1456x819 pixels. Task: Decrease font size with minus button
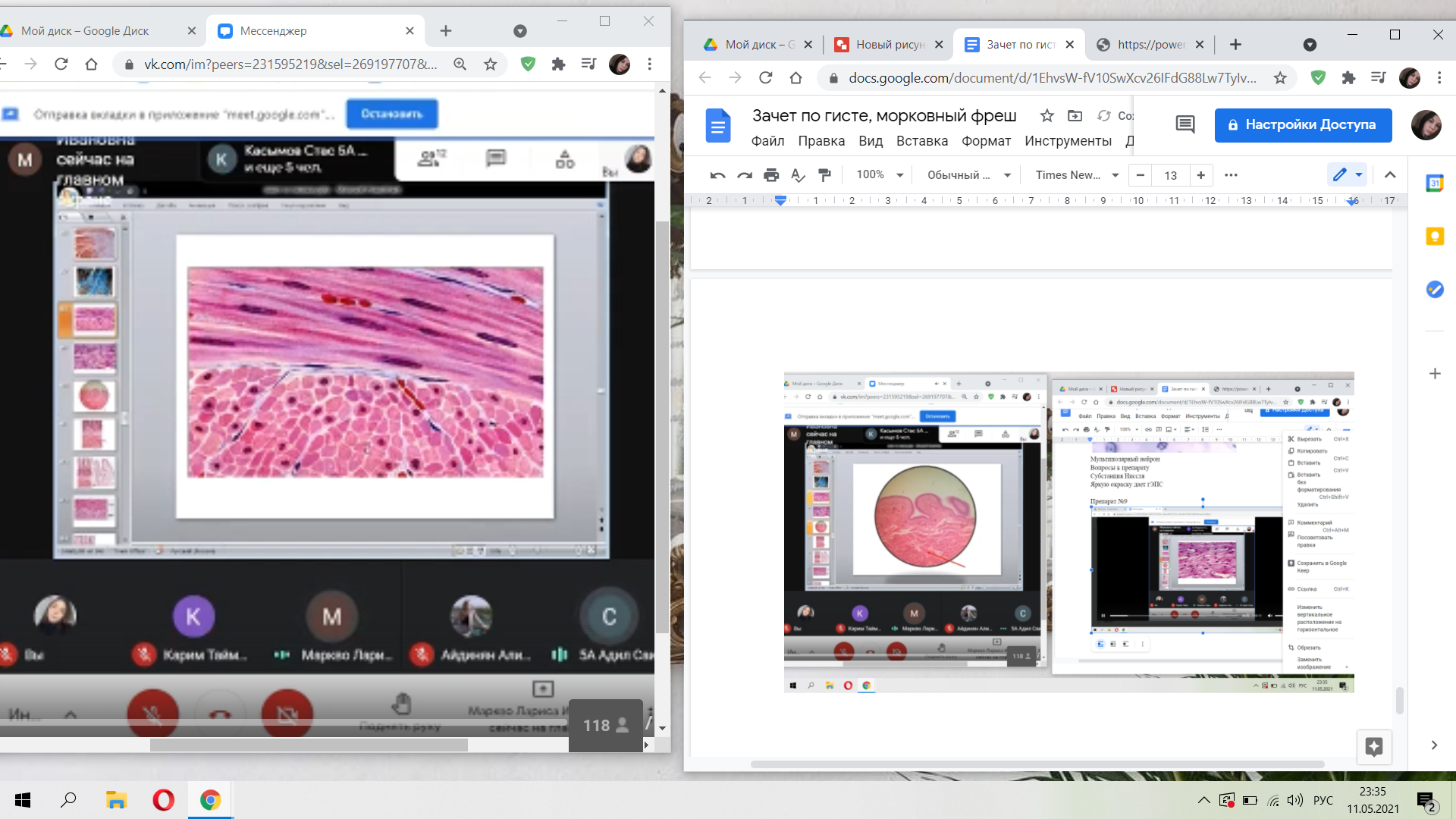(1140, 175)
